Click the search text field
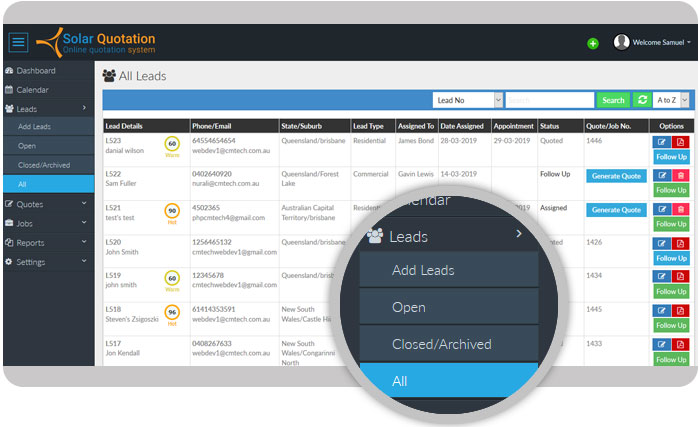Viewport: 700px width, 427px height. pyautogui.click(x=550, y=100)
